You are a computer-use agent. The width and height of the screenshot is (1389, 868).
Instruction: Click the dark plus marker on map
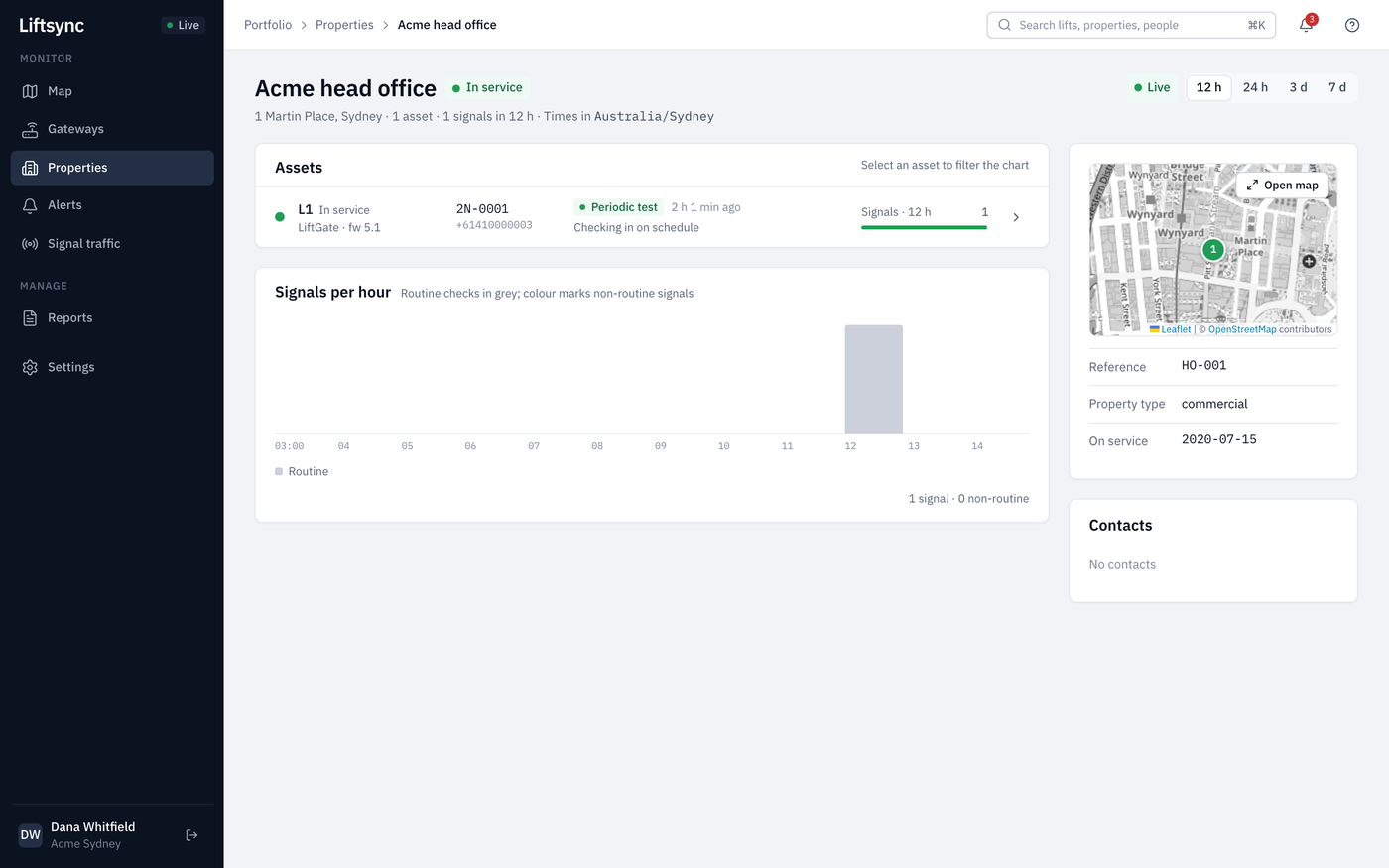(x=1309, y=261)
